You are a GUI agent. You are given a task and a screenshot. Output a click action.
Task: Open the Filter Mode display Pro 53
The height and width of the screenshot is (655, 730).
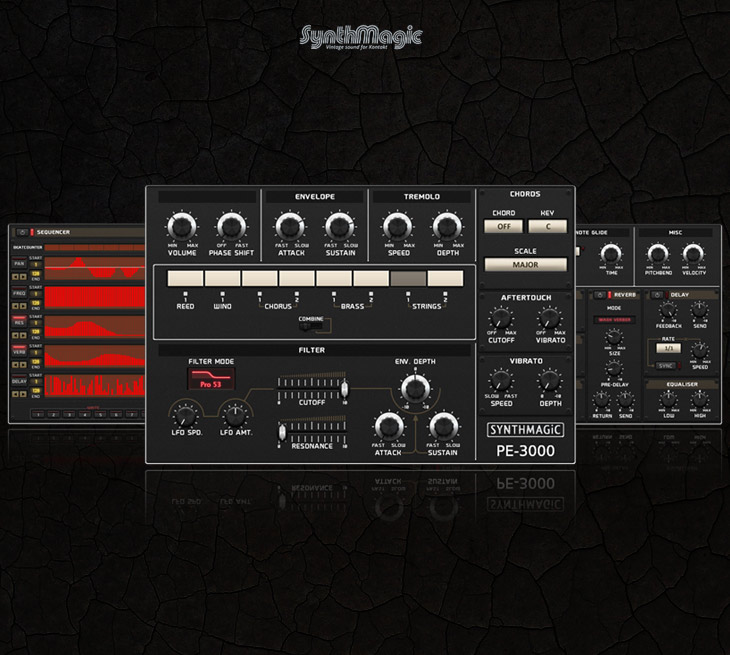tap(211, 378)
